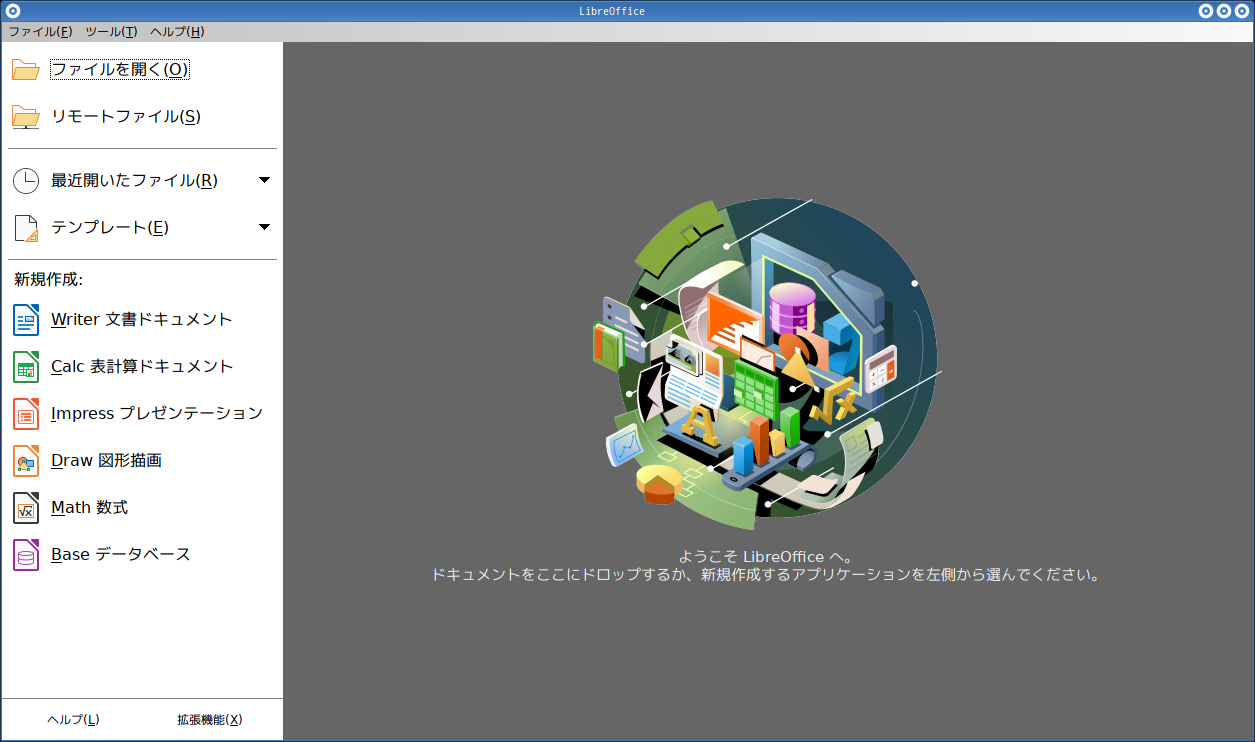Create a new Math 数式 formula
This screenshot has height=742, width=1255.
[x=141, y=508]
